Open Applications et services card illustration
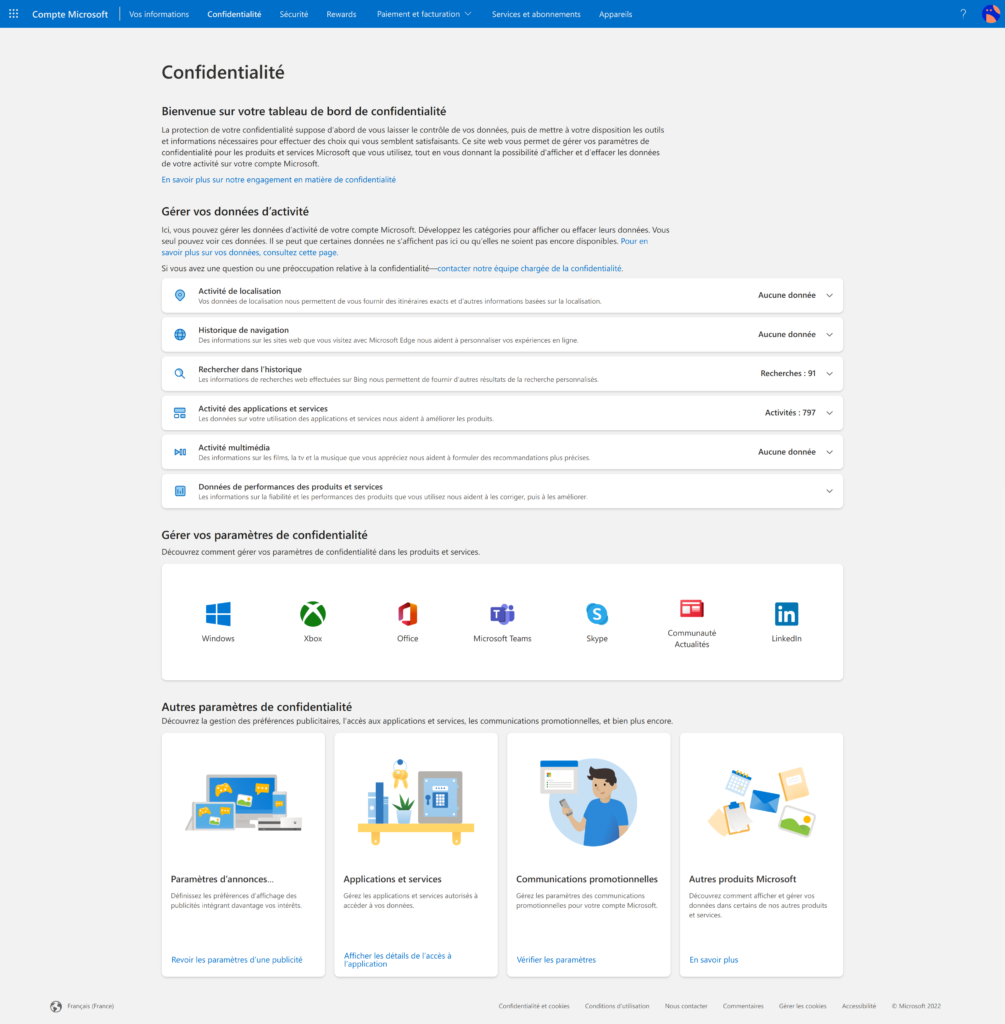Screen dimensions: 1005x1024 click(416, 803)
